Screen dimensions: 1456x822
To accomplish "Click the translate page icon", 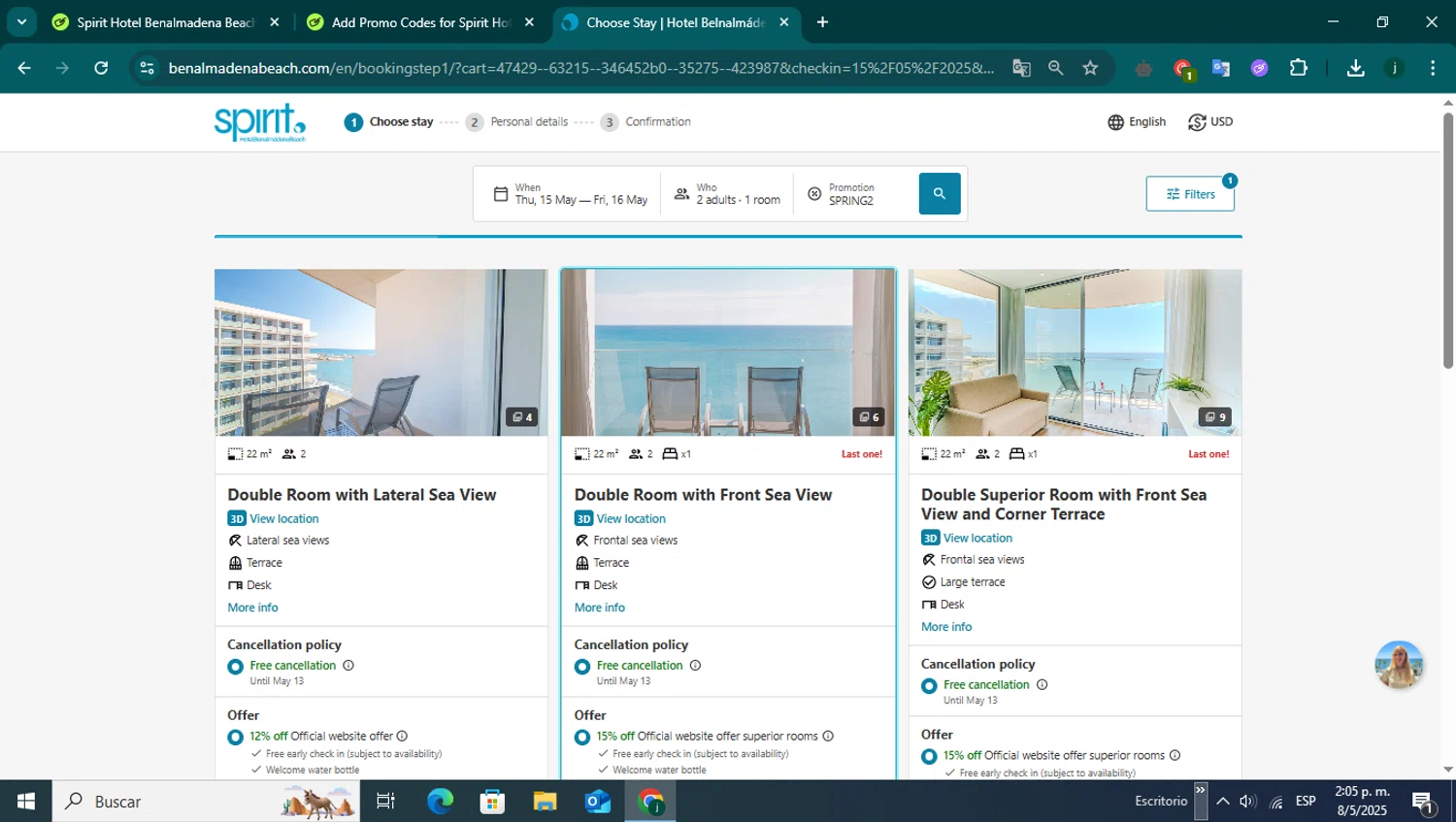I will click(x=1021, y=68).
